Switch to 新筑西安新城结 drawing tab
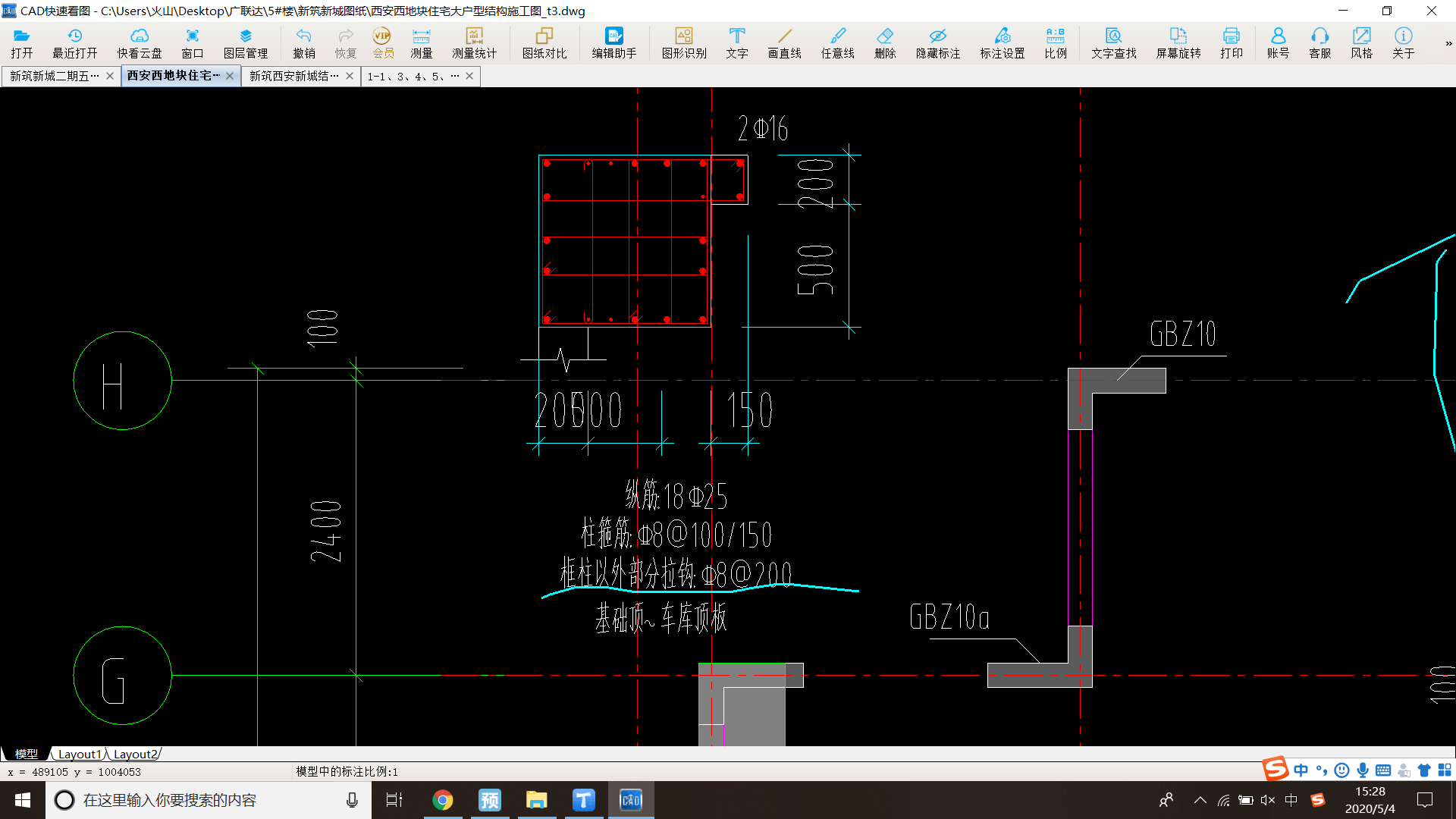Viewport: 1456px width, 819px height. point(294,76)
